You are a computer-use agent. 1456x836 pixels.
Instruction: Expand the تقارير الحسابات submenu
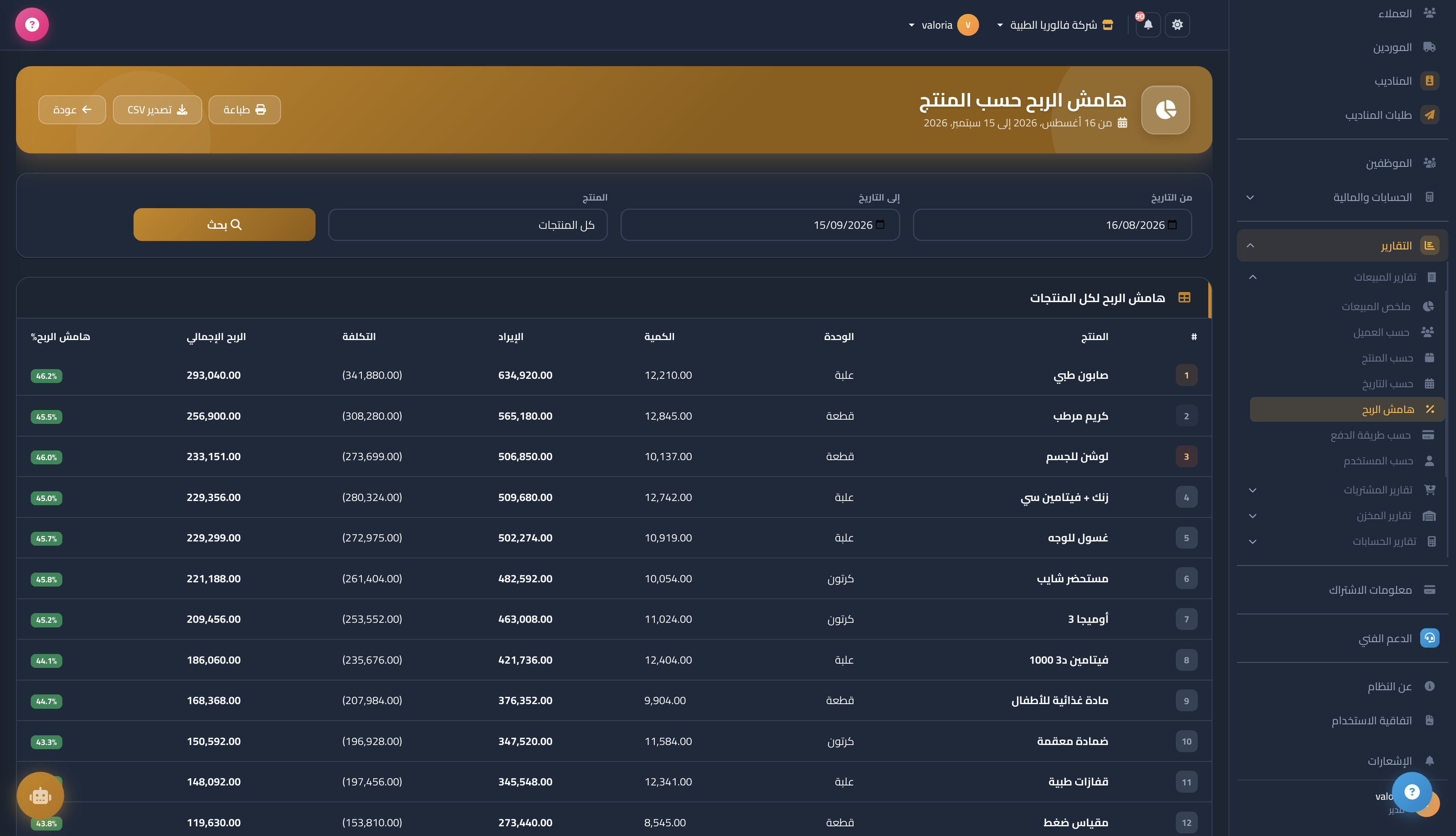pos(1342,541)
